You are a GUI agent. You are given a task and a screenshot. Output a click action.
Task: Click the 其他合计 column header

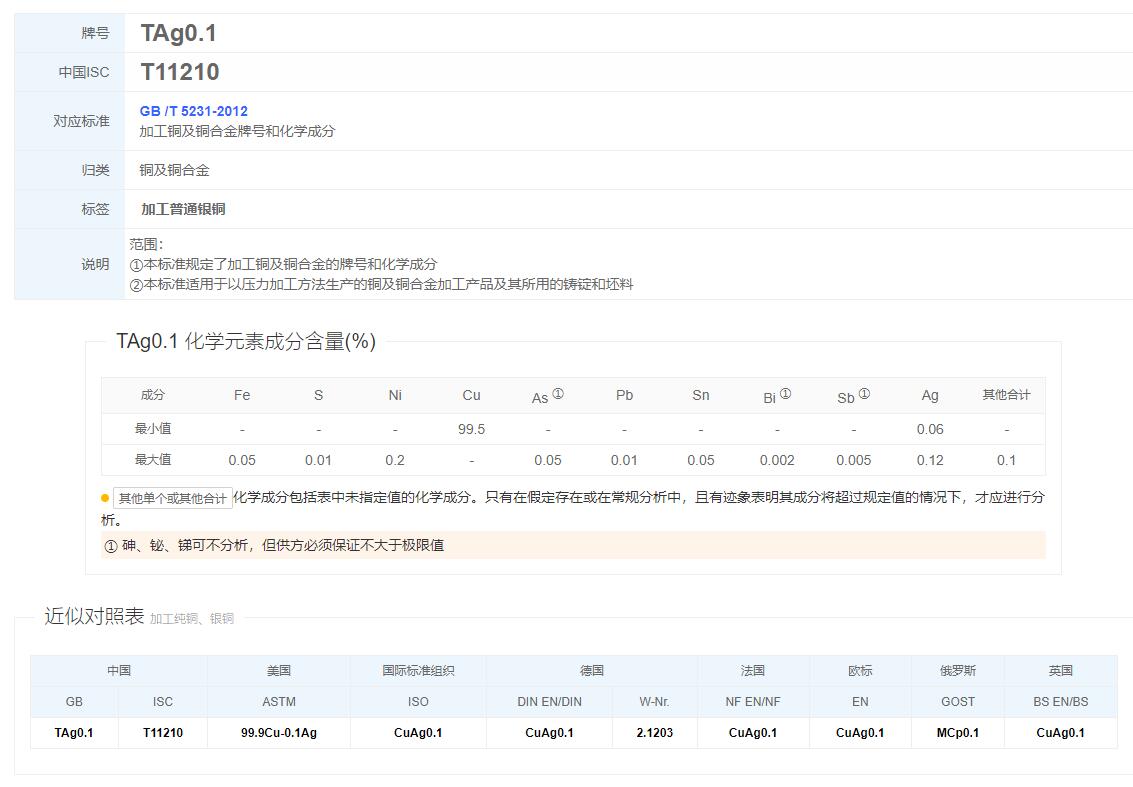tap(1006, 395)
